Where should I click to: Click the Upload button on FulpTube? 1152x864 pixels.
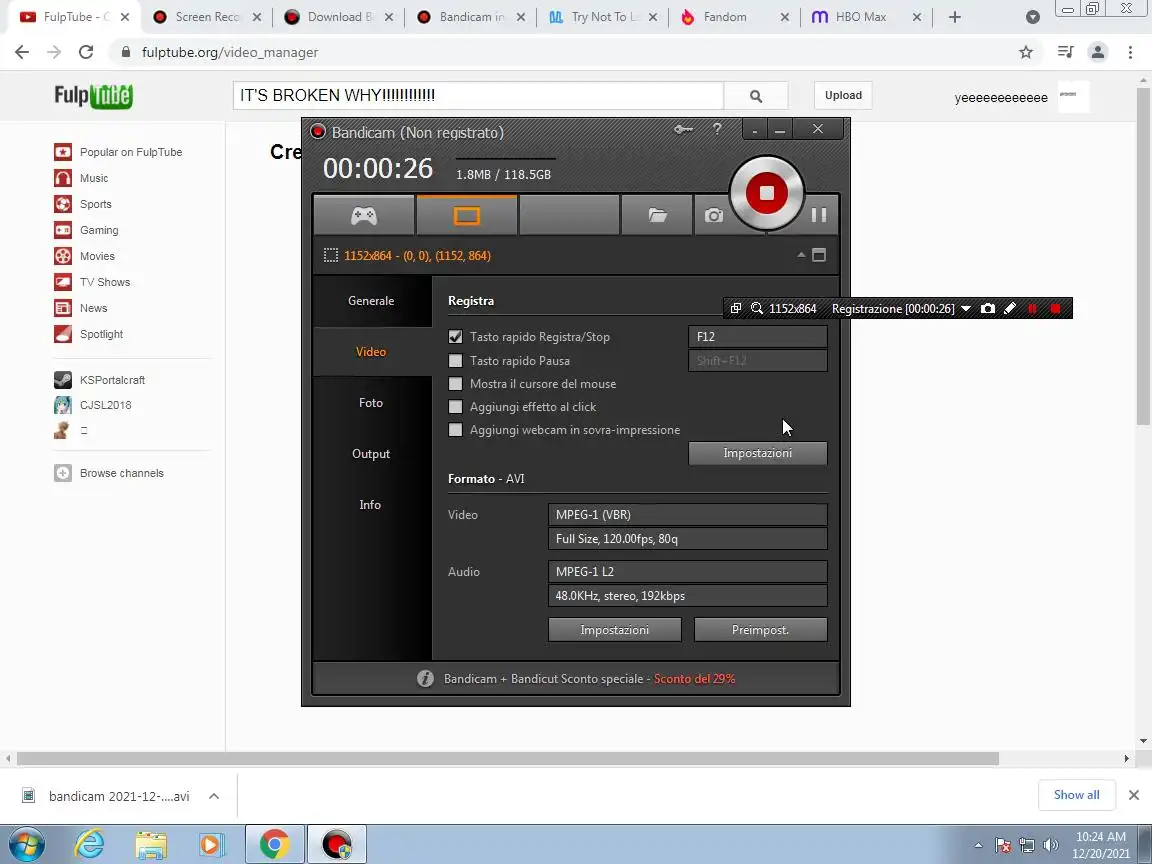(x=843, y=96)
